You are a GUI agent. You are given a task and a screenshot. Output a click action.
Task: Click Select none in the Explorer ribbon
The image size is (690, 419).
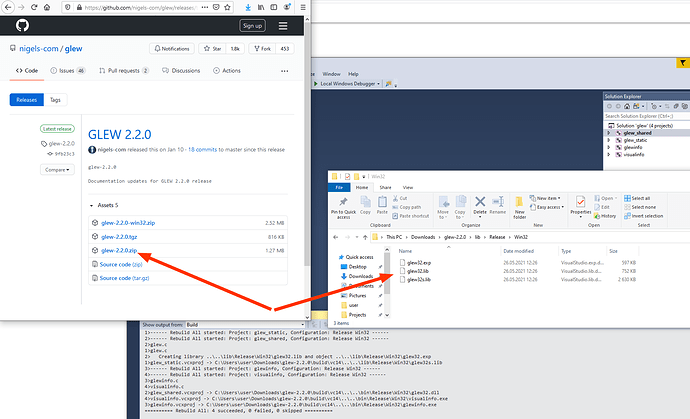point(640,207)
